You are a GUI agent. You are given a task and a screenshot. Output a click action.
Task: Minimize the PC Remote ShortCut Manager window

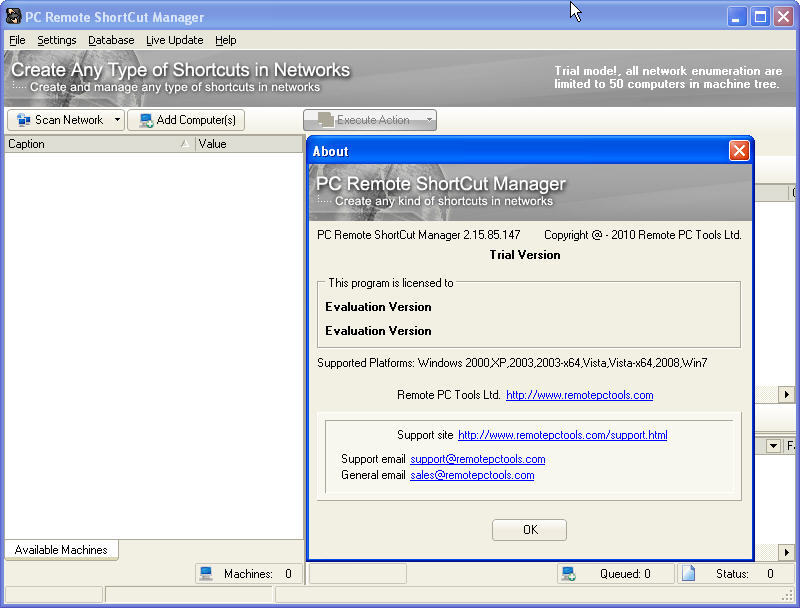(x=736, y=17)
